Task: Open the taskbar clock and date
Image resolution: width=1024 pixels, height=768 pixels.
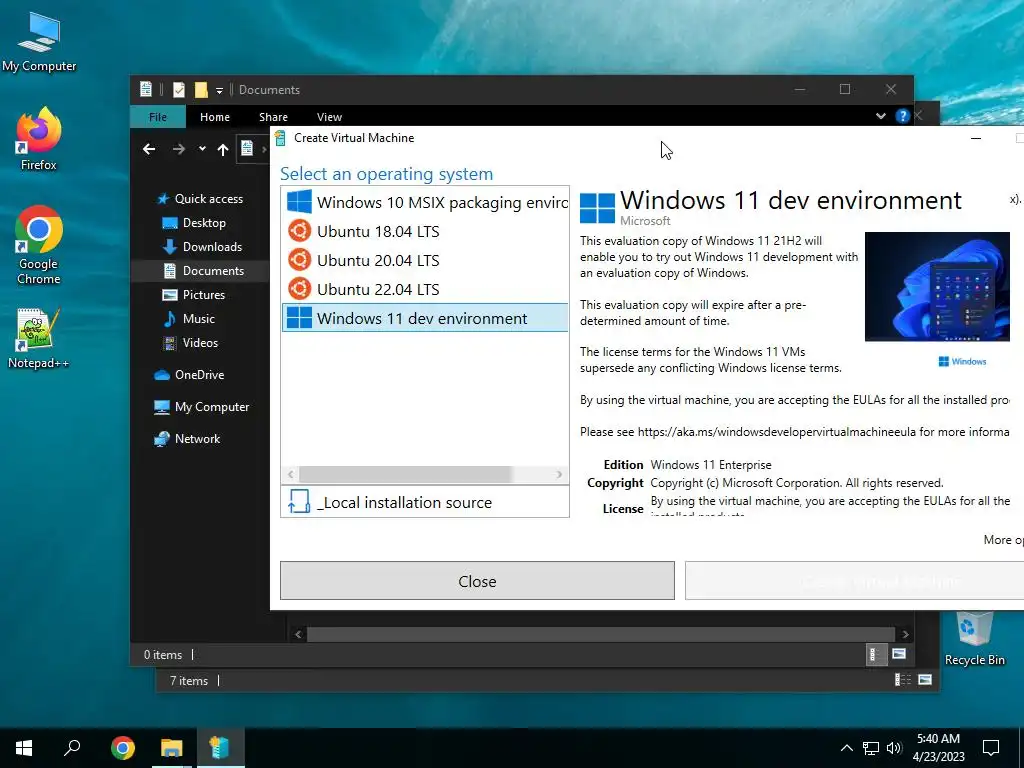Action: click(x=938, y=748)
